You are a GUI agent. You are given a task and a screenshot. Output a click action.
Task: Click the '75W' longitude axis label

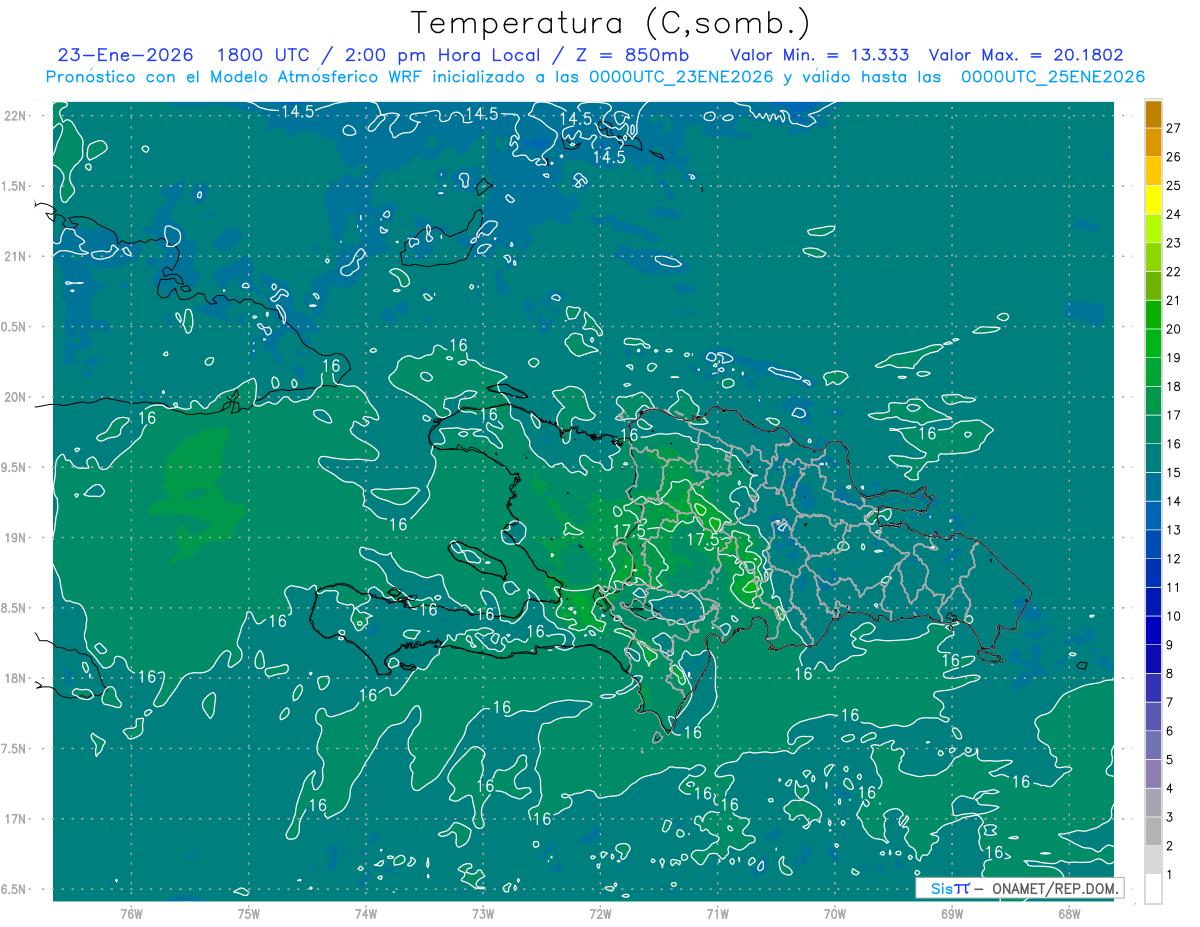pos(248,914)
